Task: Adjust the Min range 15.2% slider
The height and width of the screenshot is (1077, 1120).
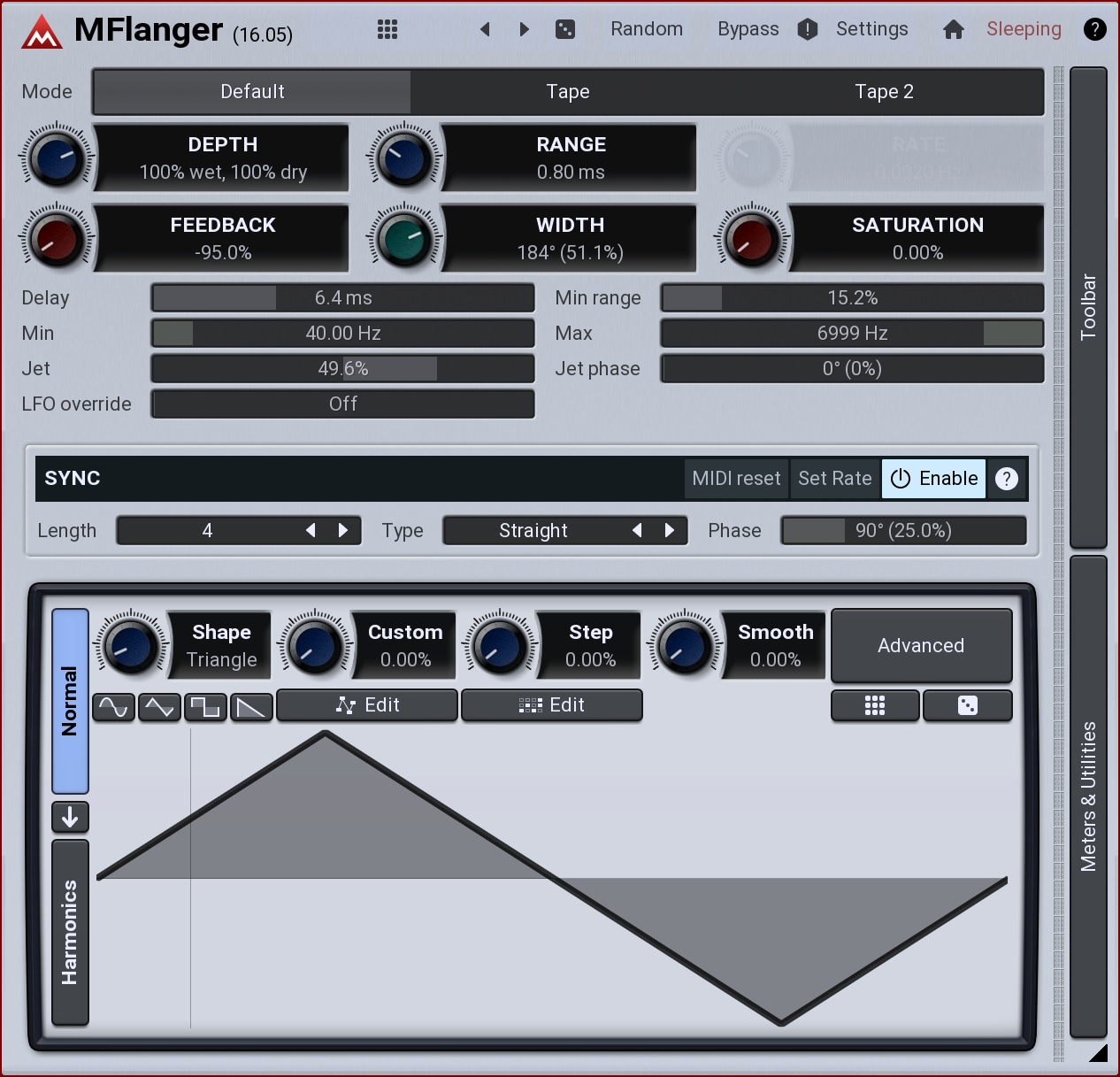Action: coord(853,298)
